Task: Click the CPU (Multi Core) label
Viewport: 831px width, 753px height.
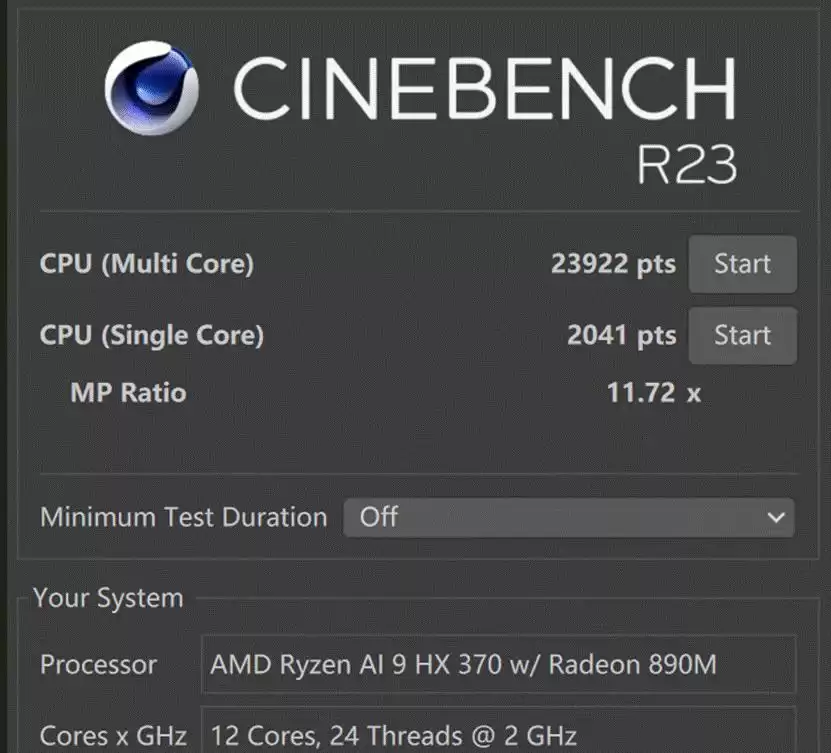Action: [147, 264]
